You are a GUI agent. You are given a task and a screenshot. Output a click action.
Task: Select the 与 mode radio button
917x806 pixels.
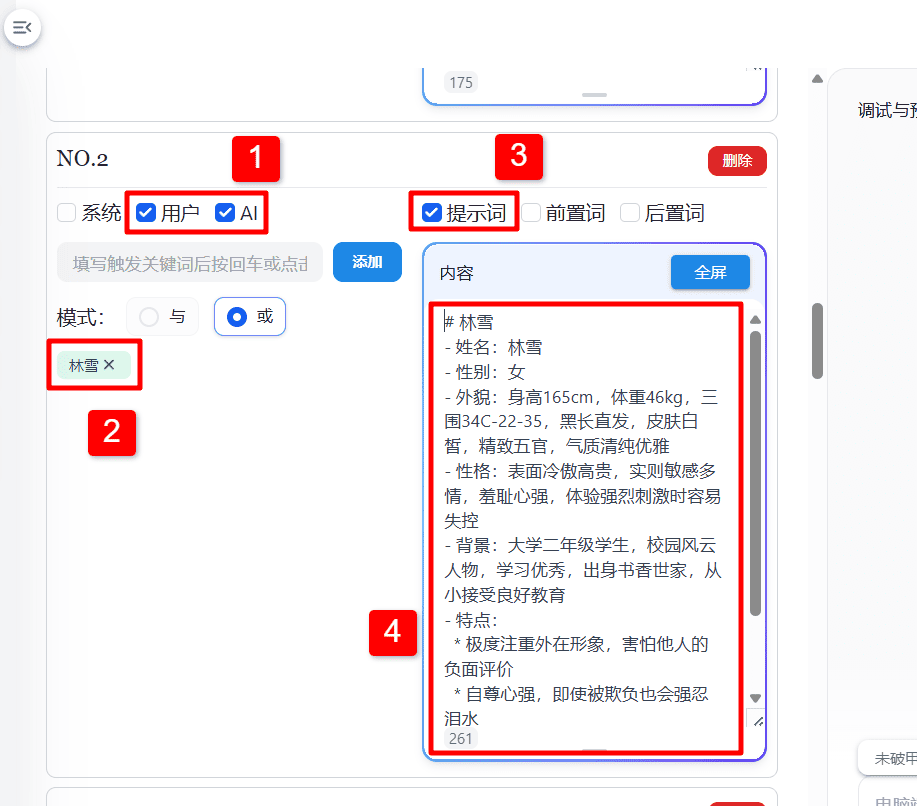pos(149,317)
